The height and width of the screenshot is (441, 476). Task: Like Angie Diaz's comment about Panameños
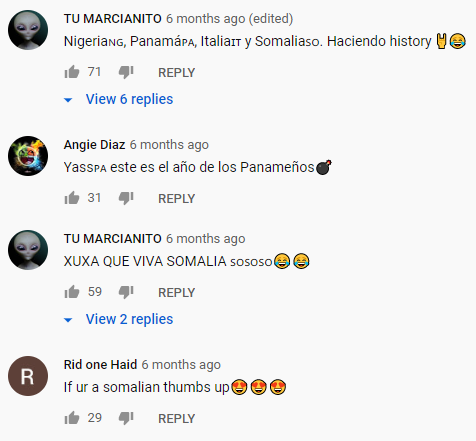tap(72, 198)
